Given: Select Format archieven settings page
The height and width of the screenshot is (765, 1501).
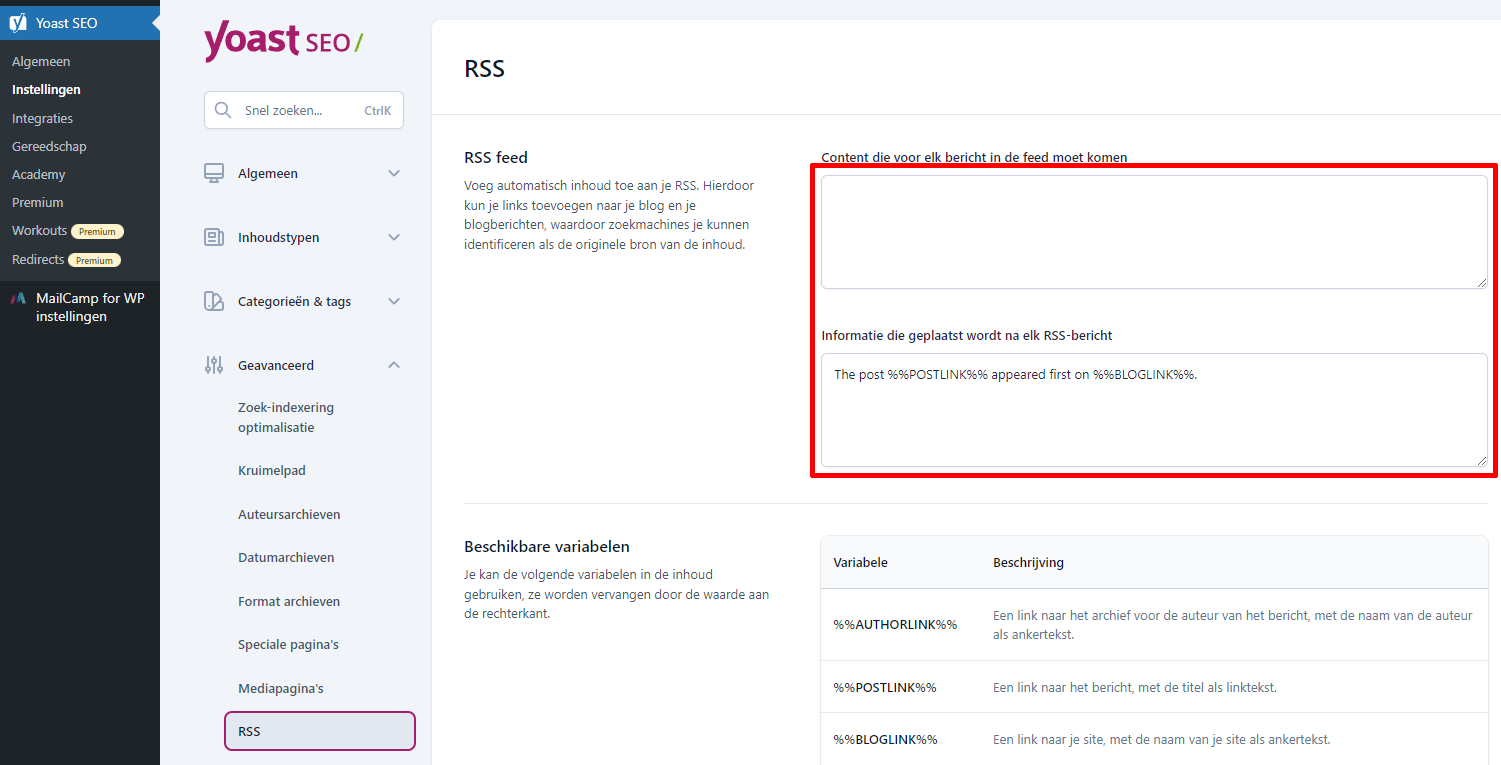Looking at the screenshot, I should tap(289, 601).
